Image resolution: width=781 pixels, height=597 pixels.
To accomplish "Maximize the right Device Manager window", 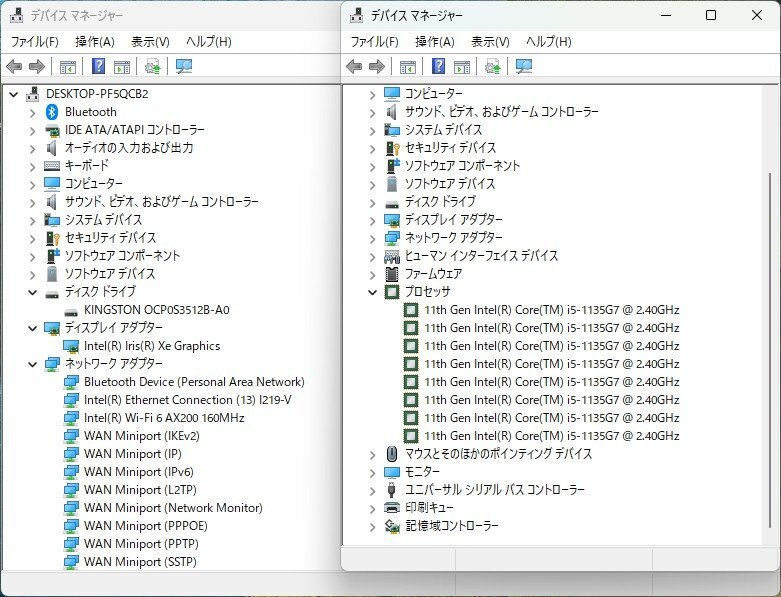I will pyautogui.click(x=711, y=15).
